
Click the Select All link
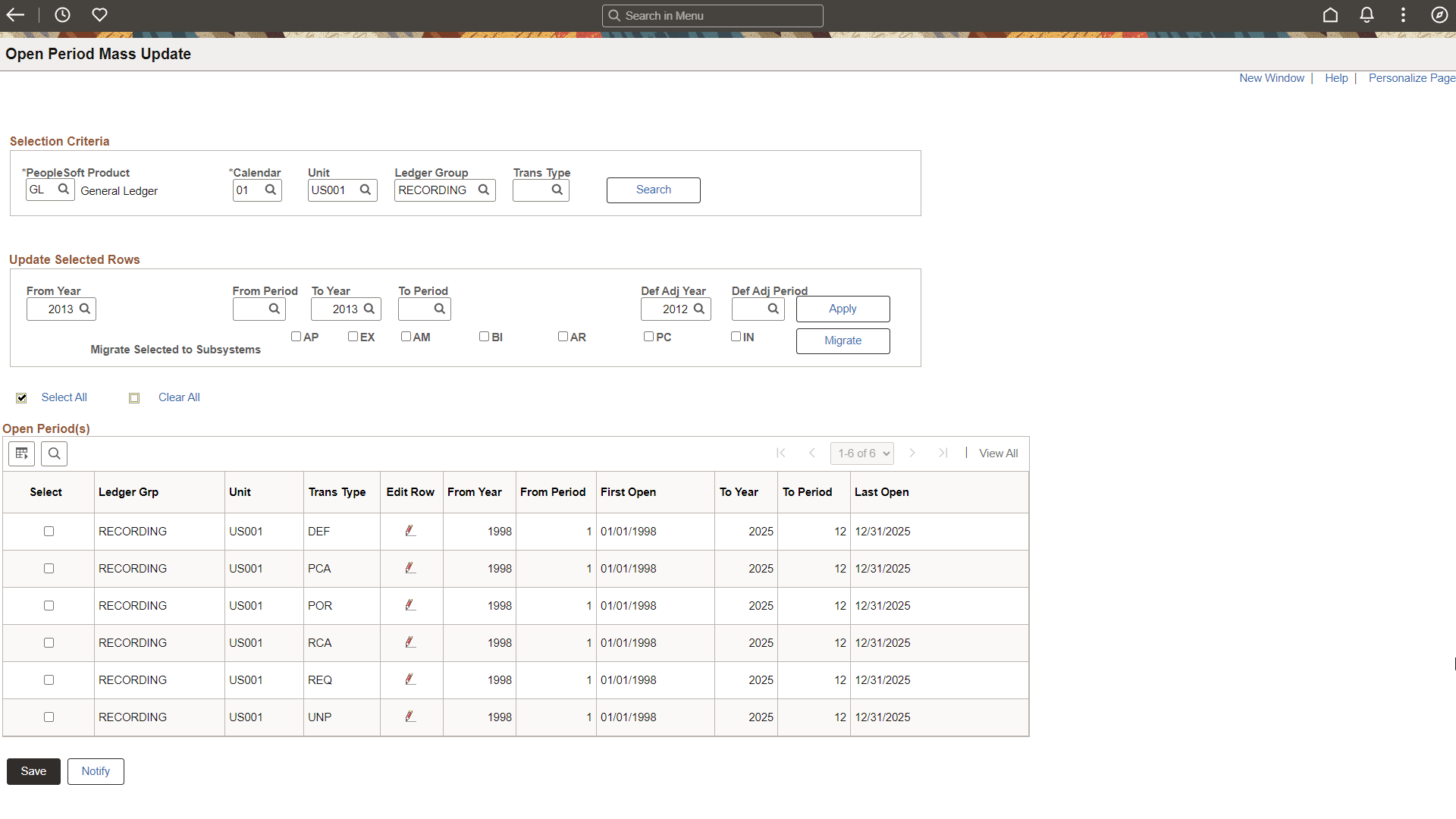(x=64, y=397)
